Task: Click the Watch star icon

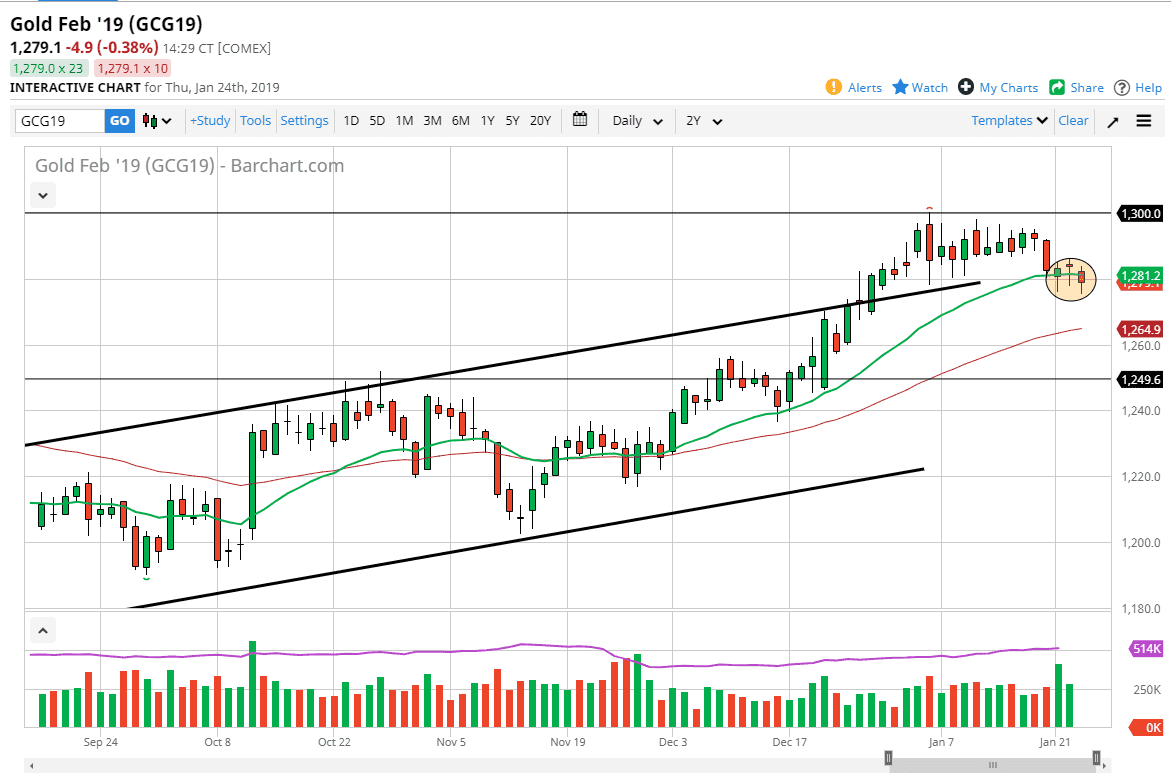Action: click(900, 87)
